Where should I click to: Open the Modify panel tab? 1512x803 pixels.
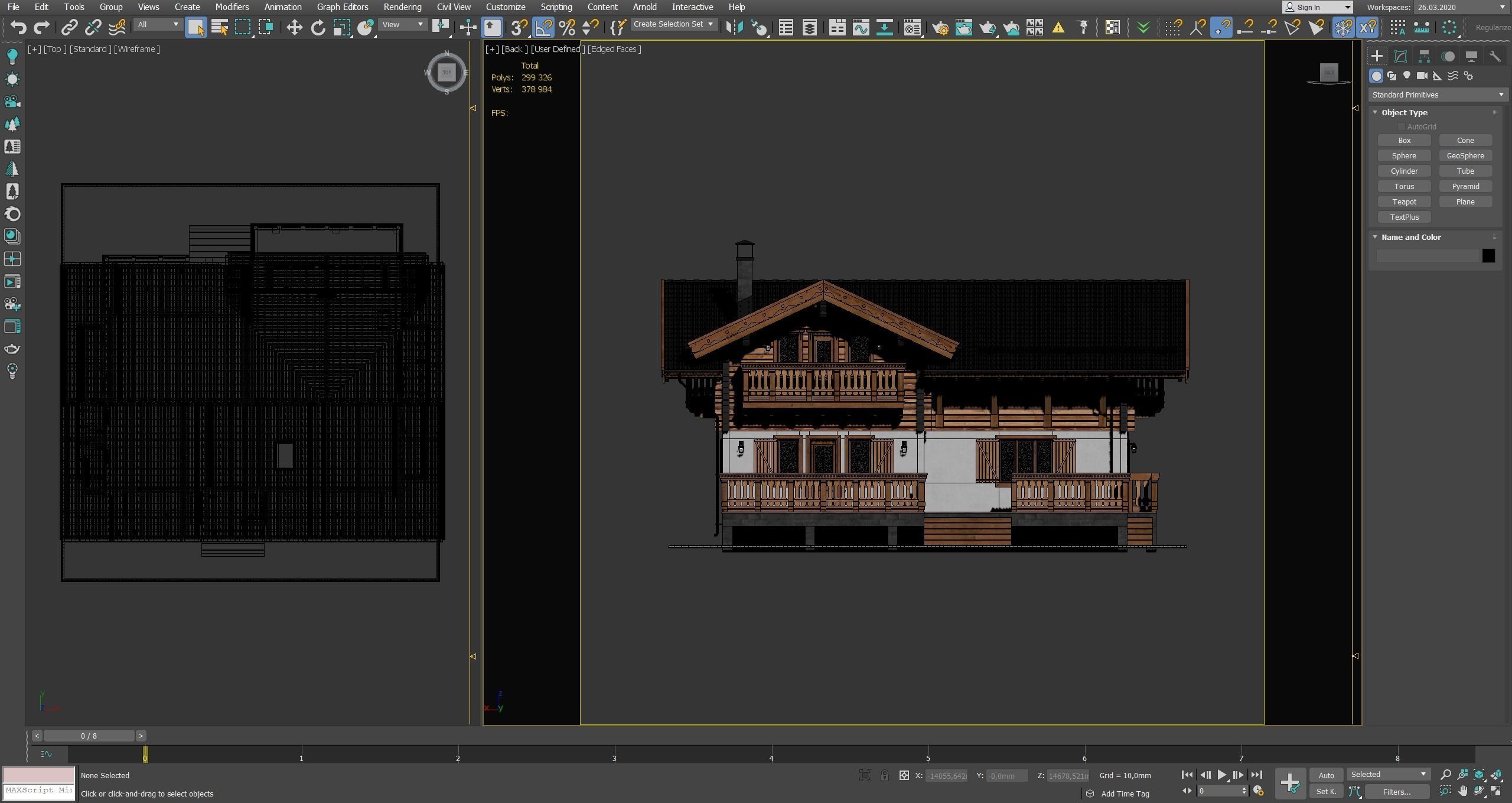(1400, 56)
